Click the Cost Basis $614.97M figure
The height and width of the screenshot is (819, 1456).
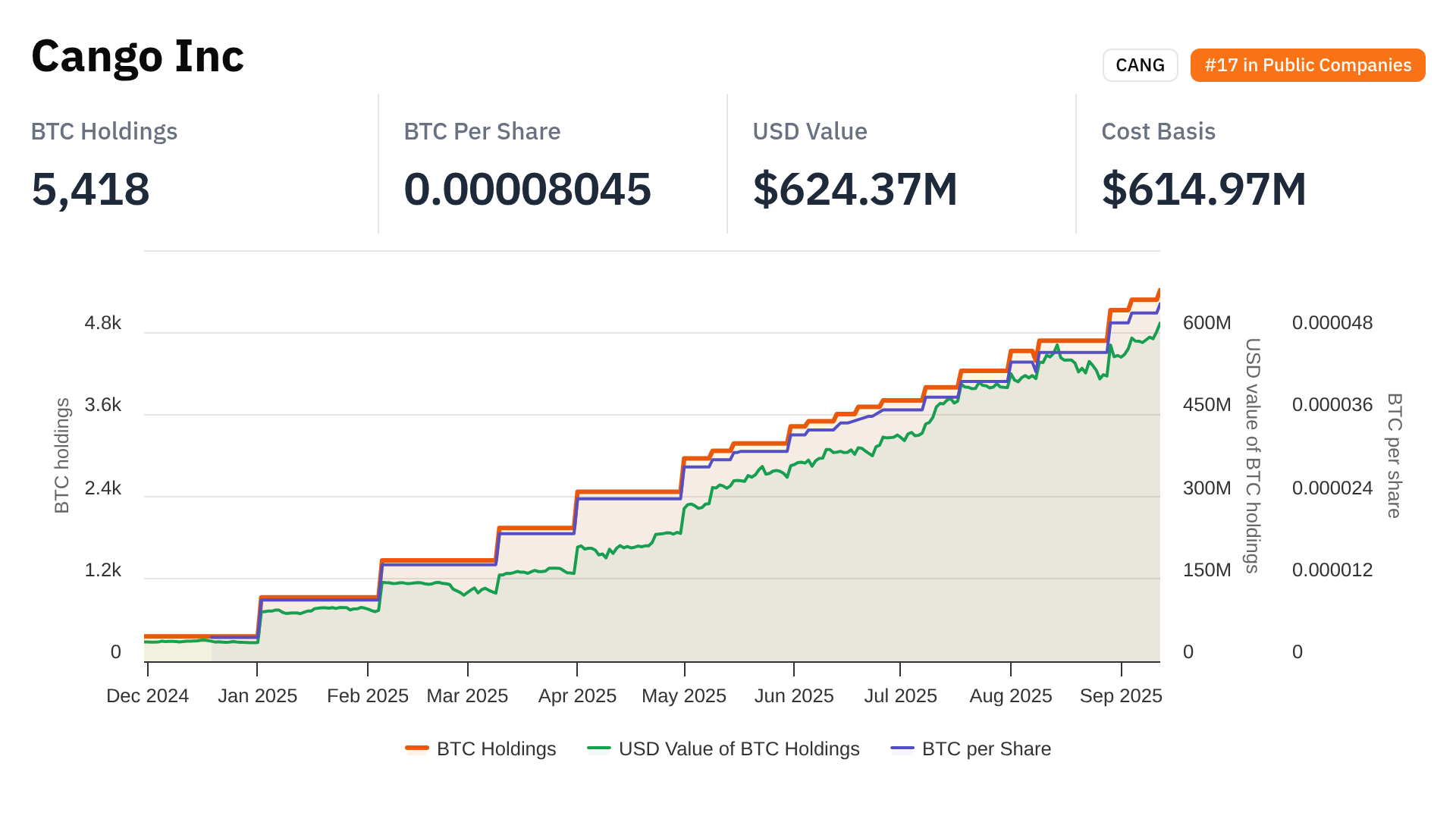[x=1203, y=189]
